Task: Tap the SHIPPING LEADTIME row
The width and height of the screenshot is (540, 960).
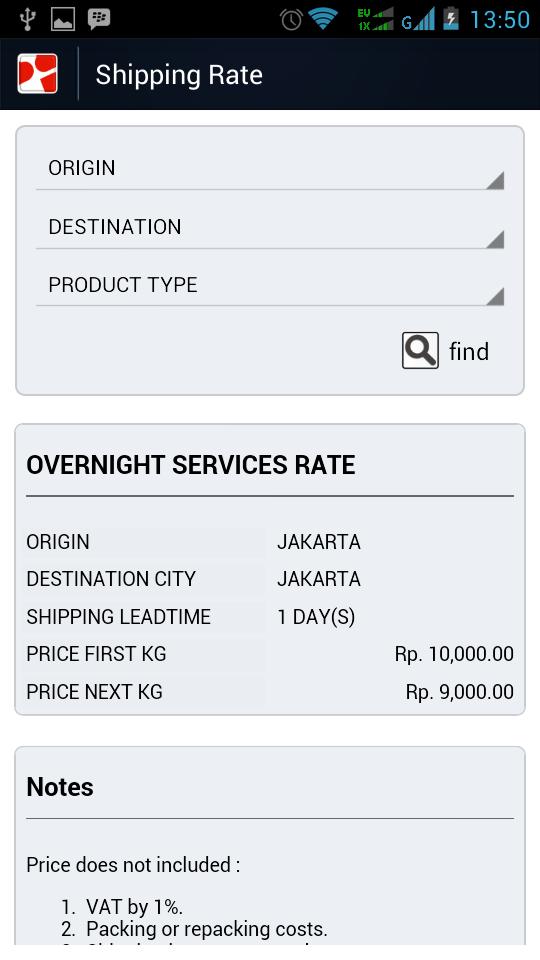Action: [270, 617]
